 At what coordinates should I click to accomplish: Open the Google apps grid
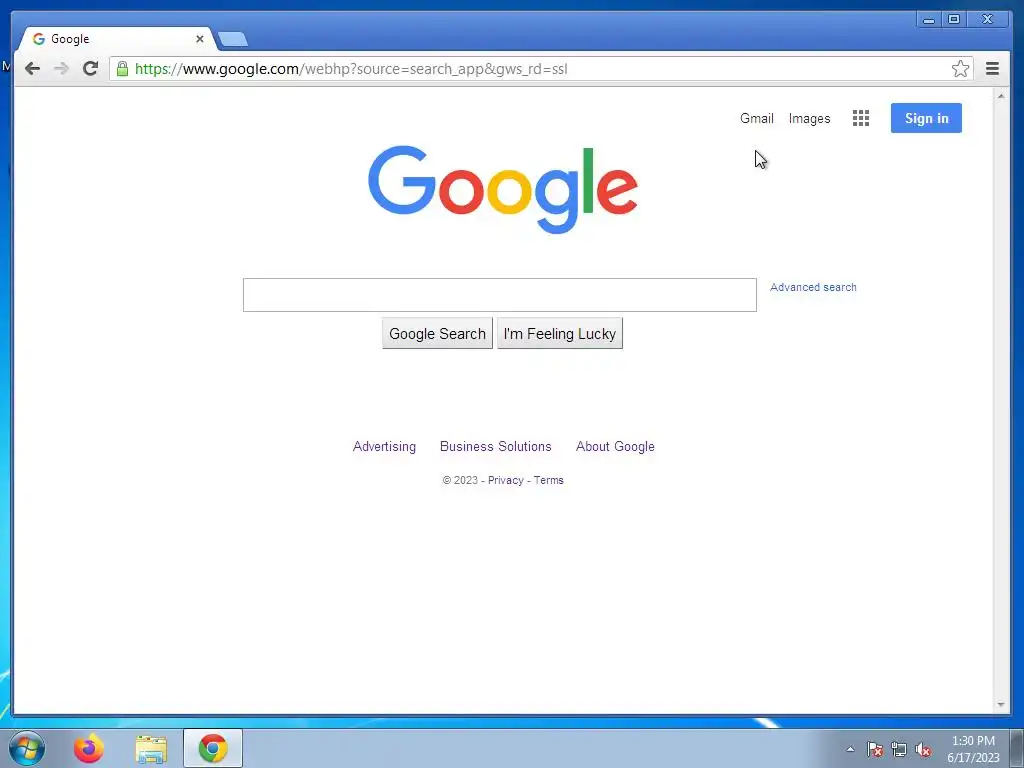pyautogui.click(x=861, y=118)
